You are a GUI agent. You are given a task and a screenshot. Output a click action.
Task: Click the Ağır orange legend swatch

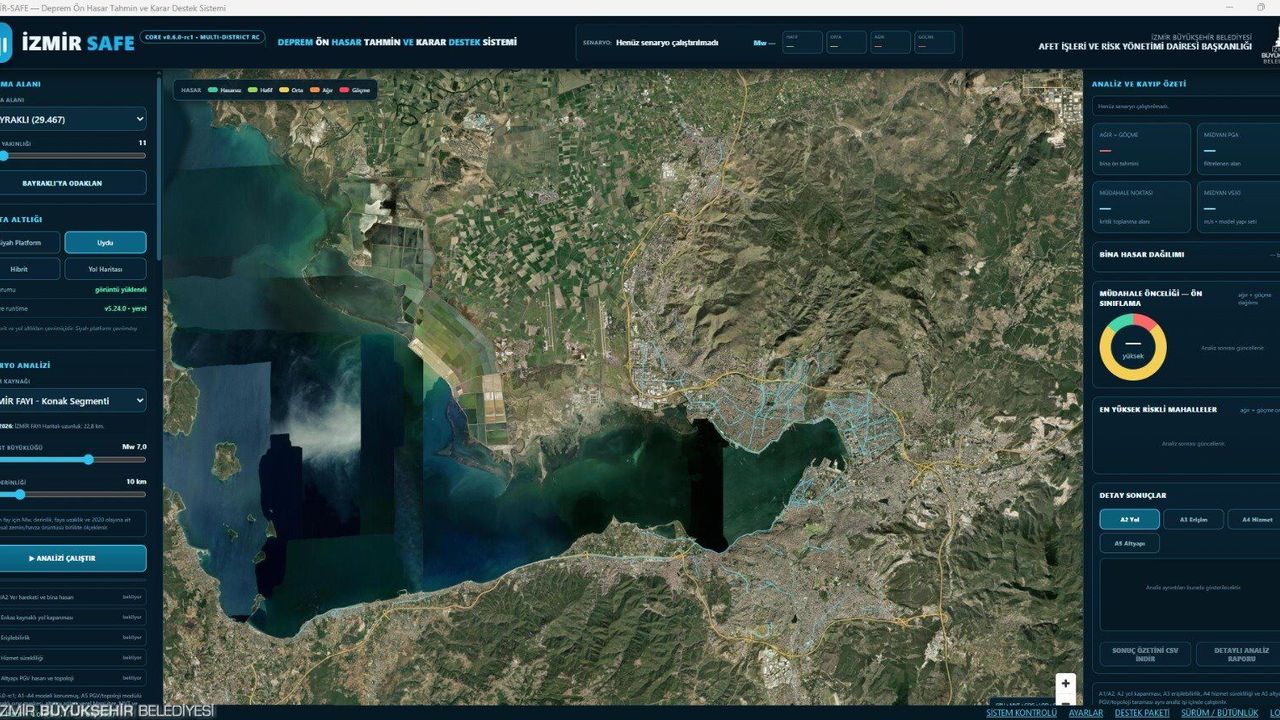click(315, 90)
